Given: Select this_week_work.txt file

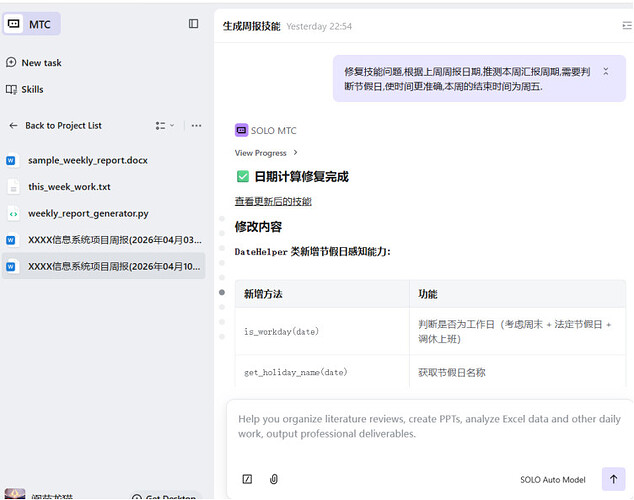Looking at the screenshot, I should coord(68,187).
